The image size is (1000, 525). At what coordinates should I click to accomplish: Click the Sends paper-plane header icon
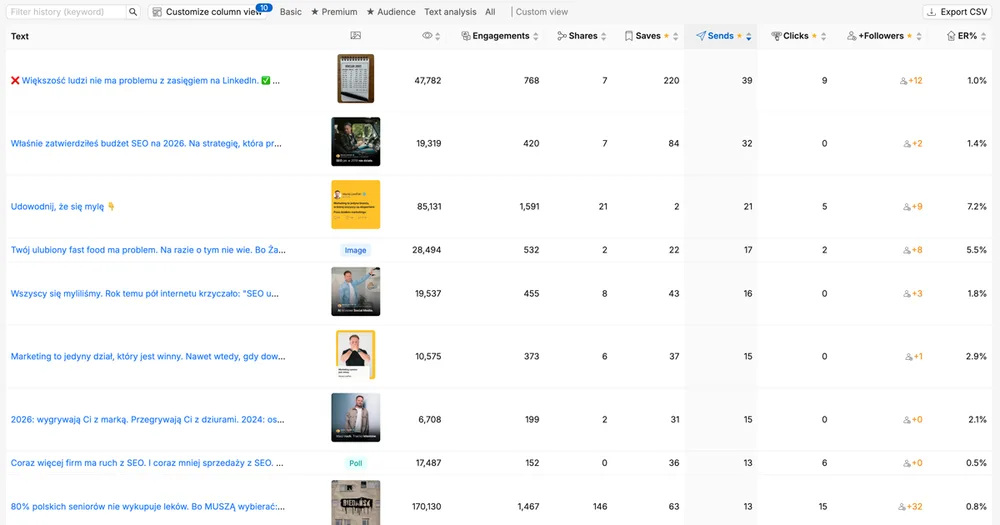click(x=701, y=36)
